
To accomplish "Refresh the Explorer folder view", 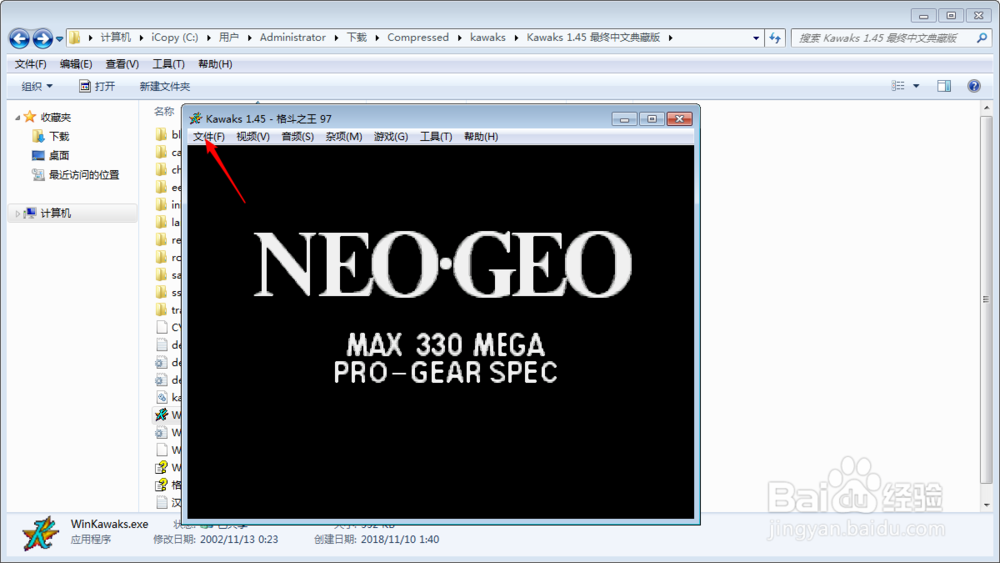I will click(x=775, y=38).
